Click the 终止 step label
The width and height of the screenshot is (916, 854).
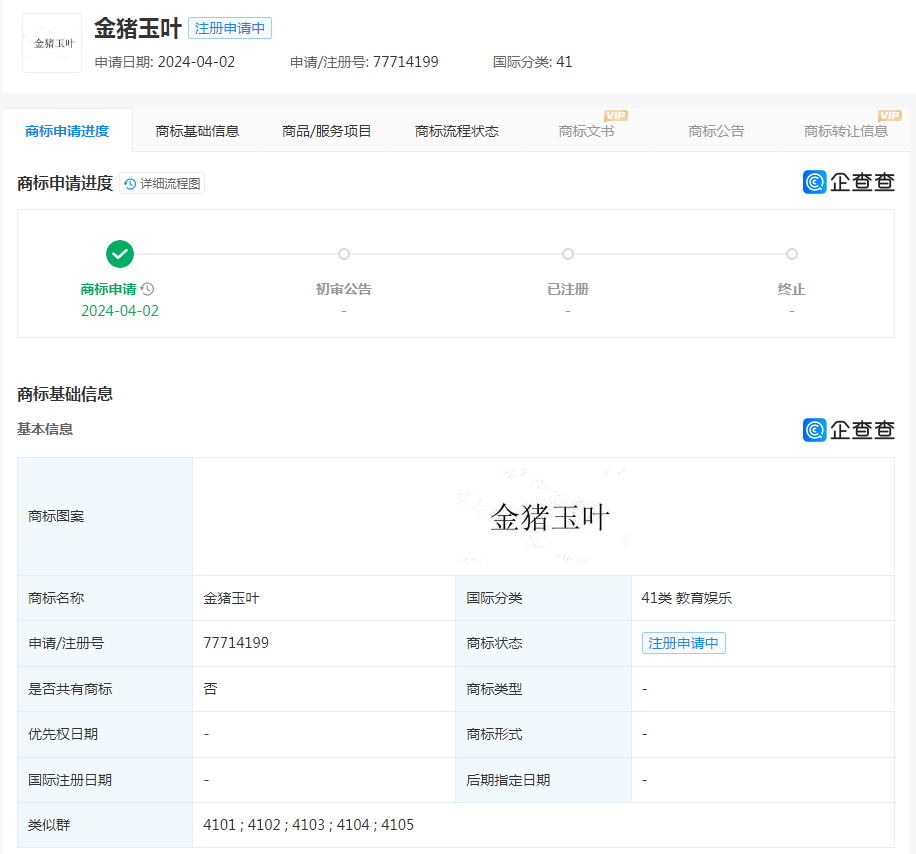pyautogui.click(x=792, y=289)
